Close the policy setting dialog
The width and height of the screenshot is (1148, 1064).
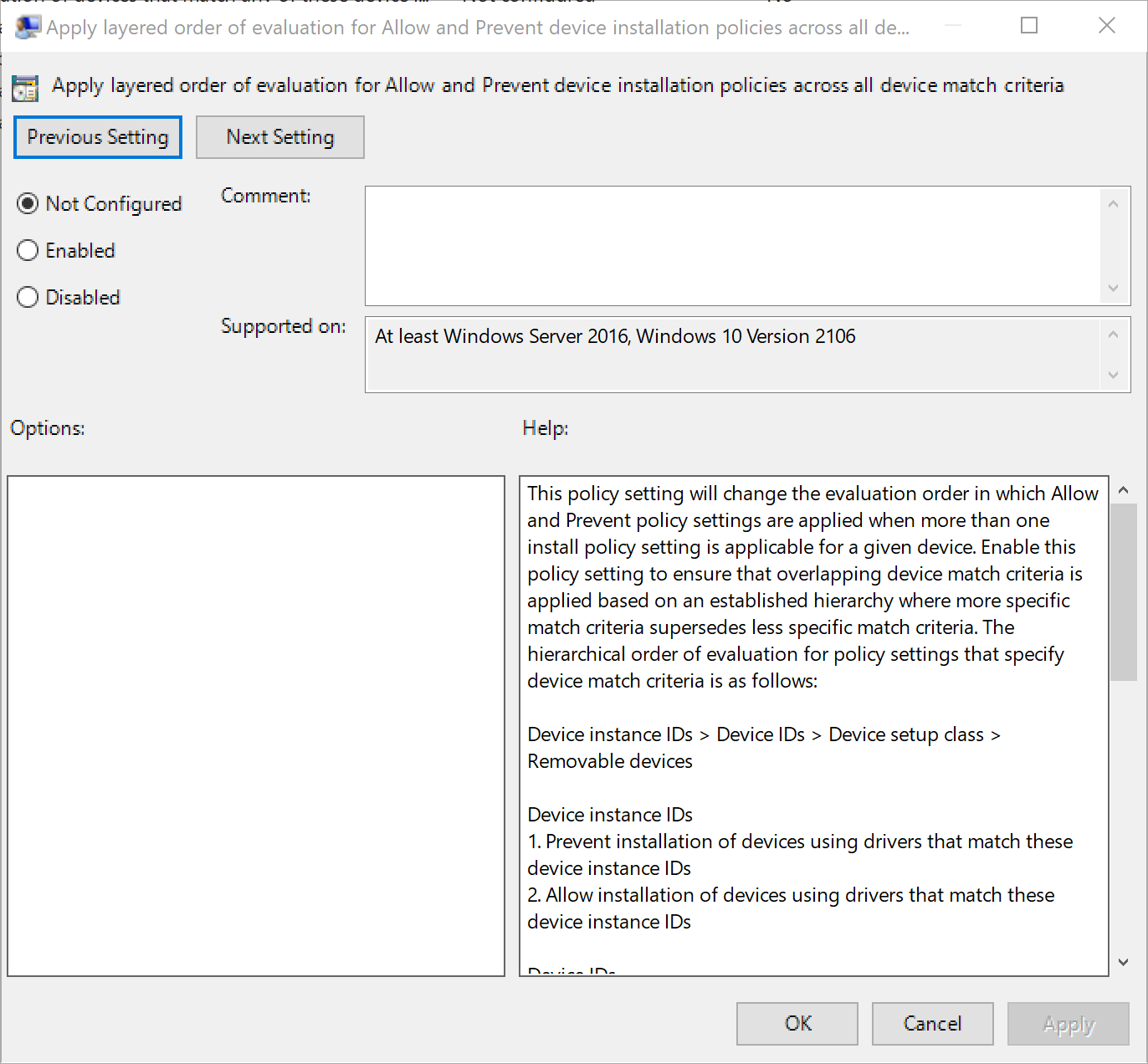coord(1106,26)
